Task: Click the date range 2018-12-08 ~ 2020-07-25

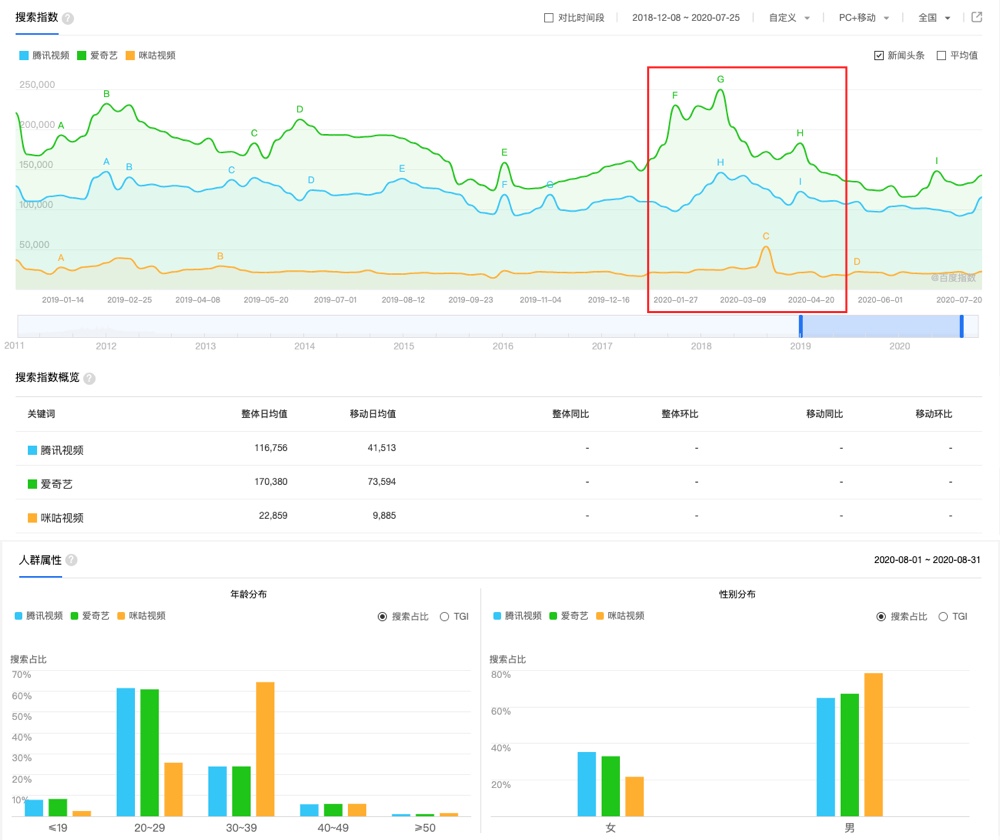Action: [686, 18]
